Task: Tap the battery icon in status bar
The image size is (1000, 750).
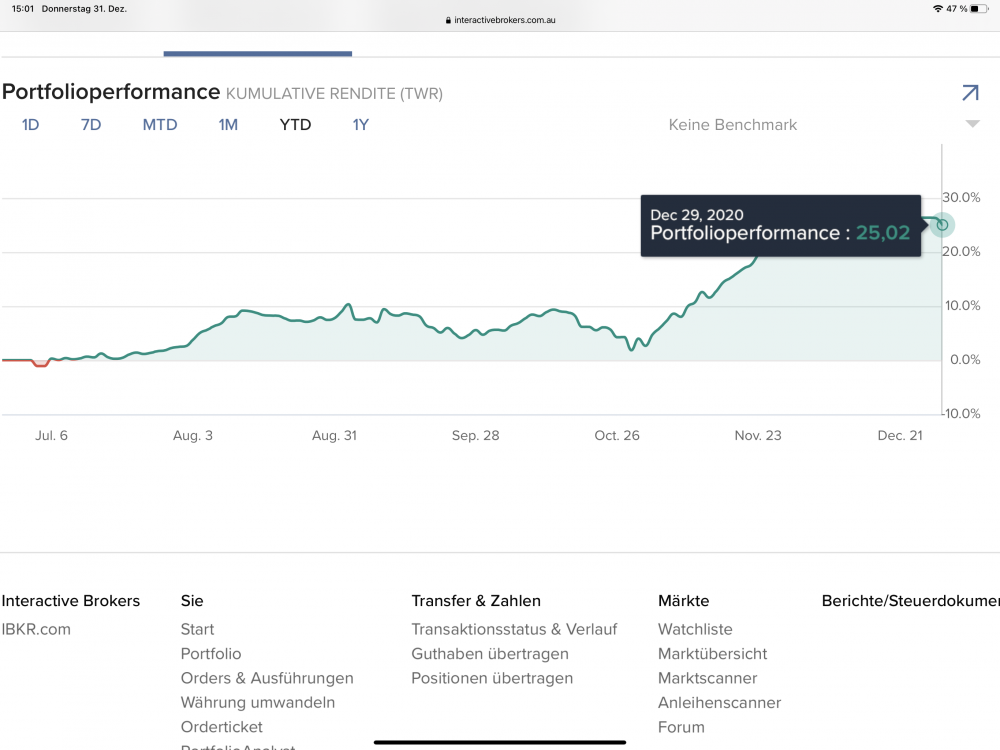Action: coord(977,8)
